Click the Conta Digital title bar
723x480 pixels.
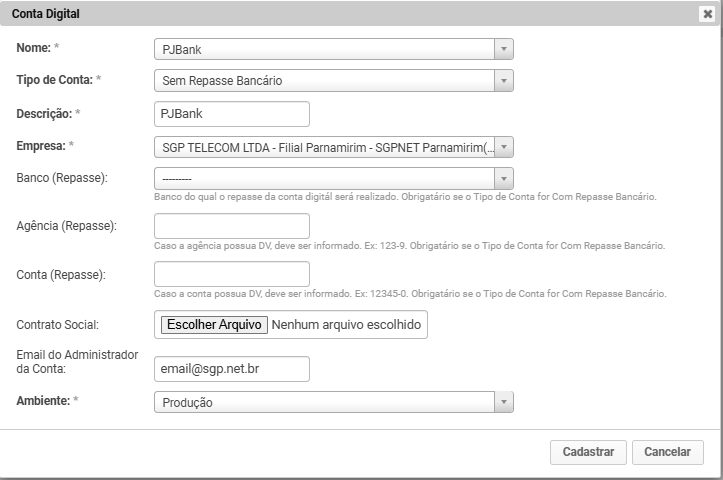tap(300, 14)
